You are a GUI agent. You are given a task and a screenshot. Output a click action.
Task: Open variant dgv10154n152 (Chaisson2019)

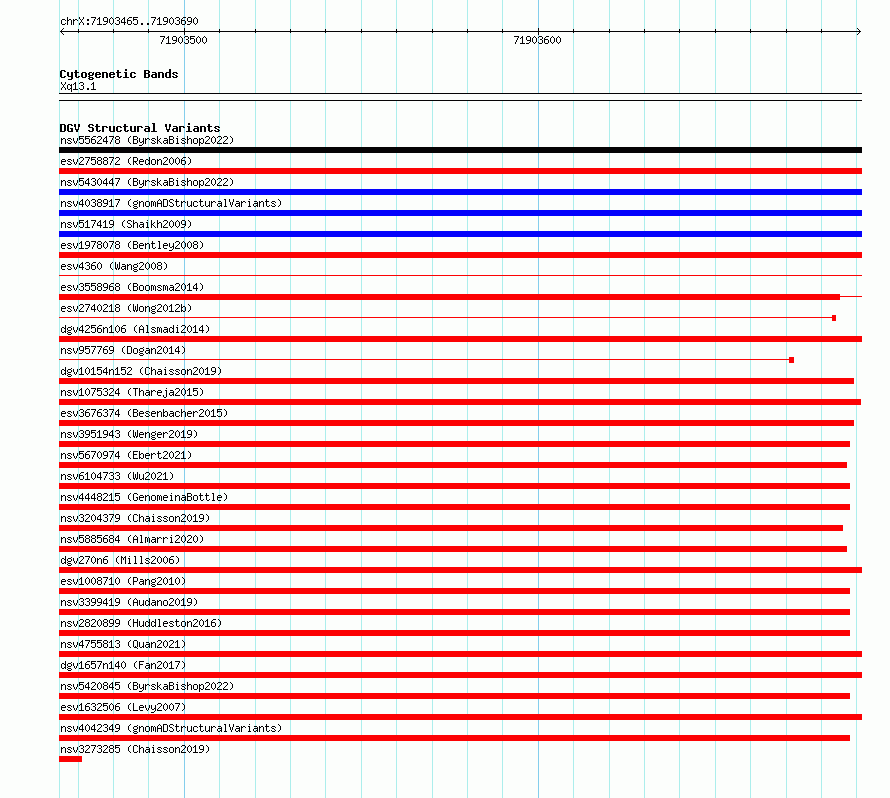tap(141, 371)
